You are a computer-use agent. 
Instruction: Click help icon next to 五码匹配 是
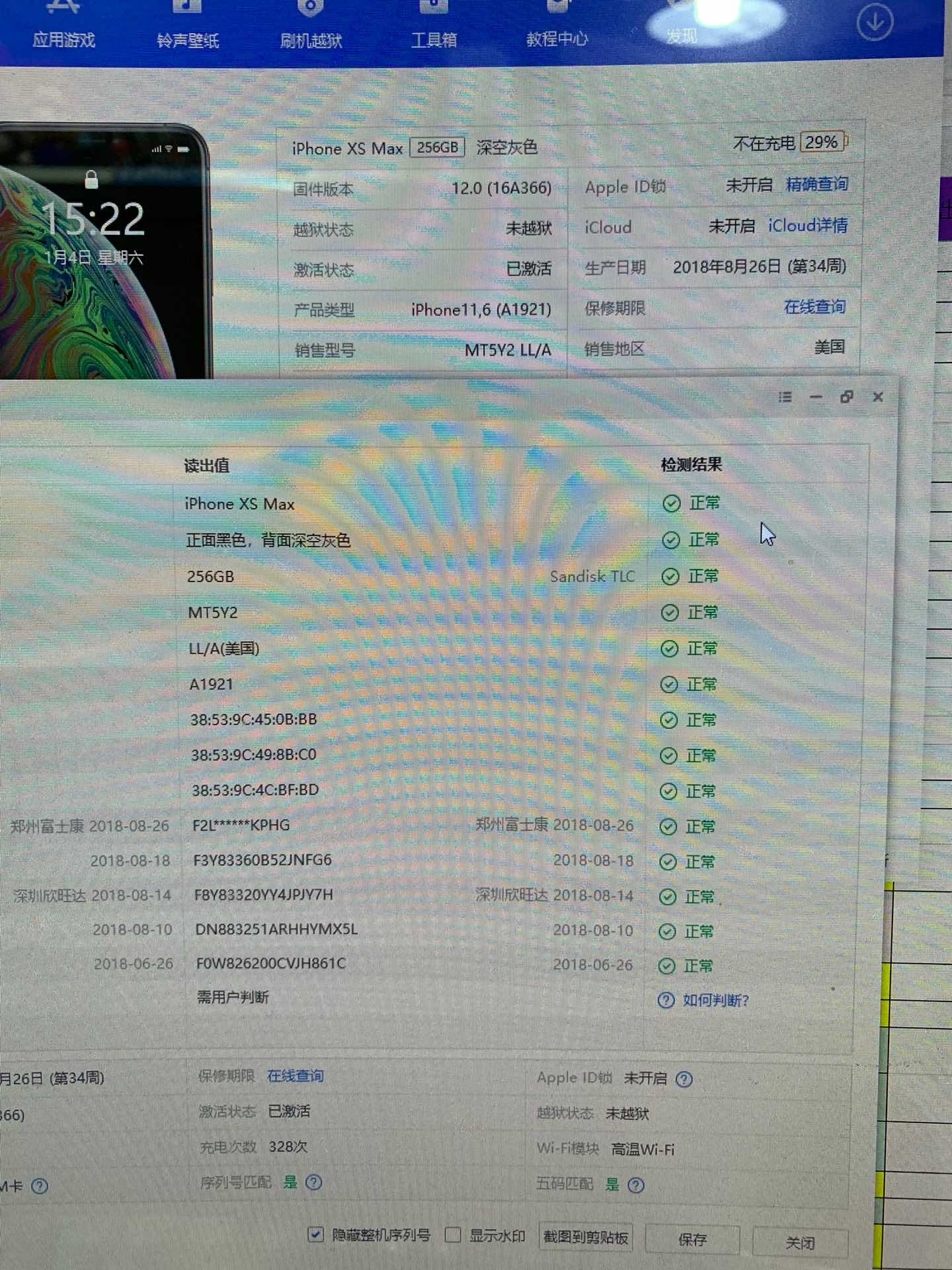636,1185
